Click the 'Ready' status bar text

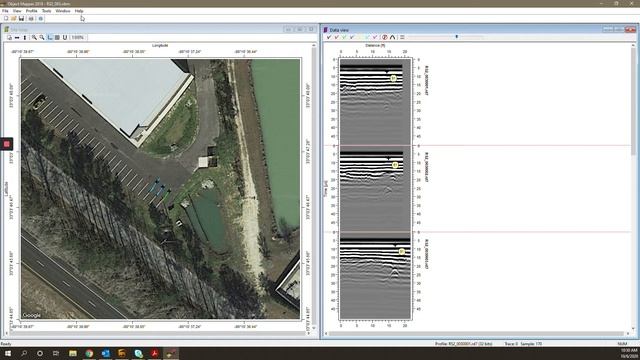click(x=6, y=344)
